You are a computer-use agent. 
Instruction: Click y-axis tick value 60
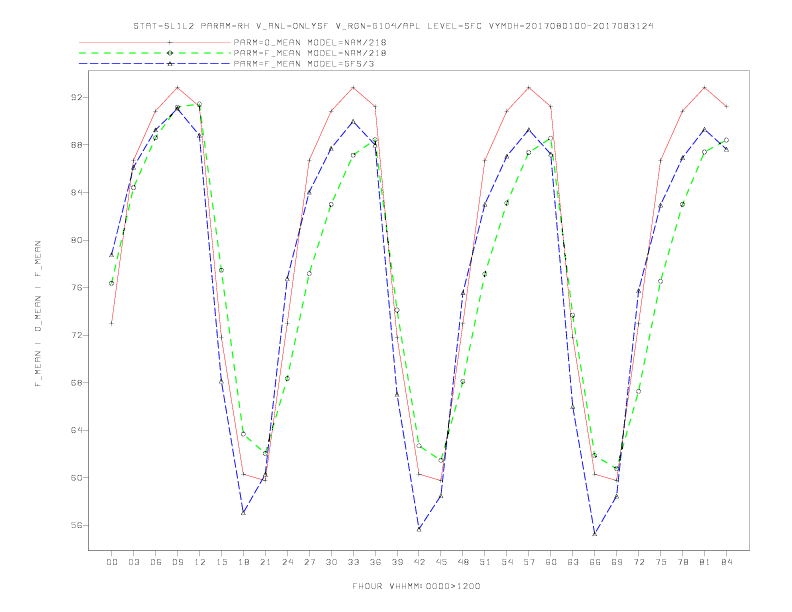point(76,478)
